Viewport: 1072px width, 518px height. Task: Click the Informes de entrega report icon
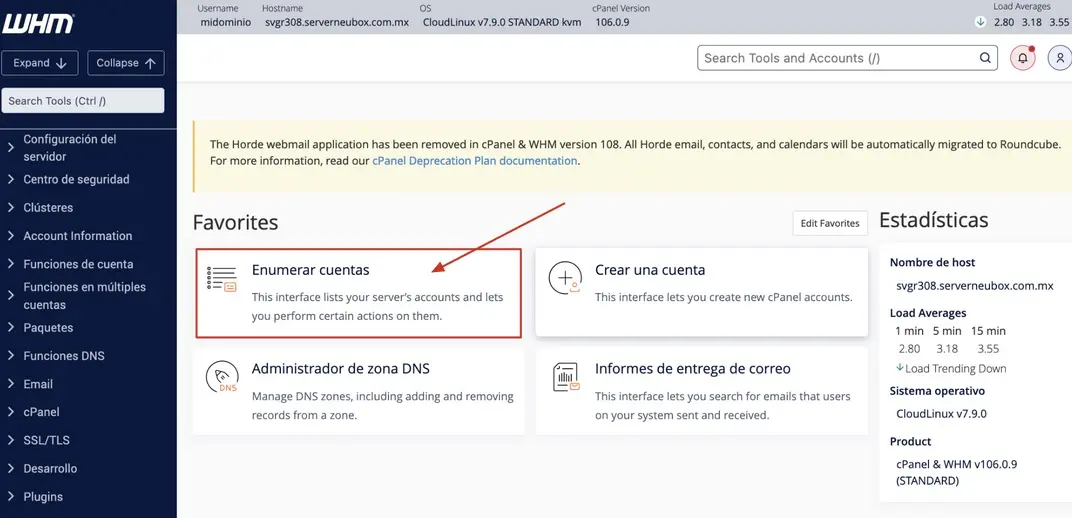[565, 377]
